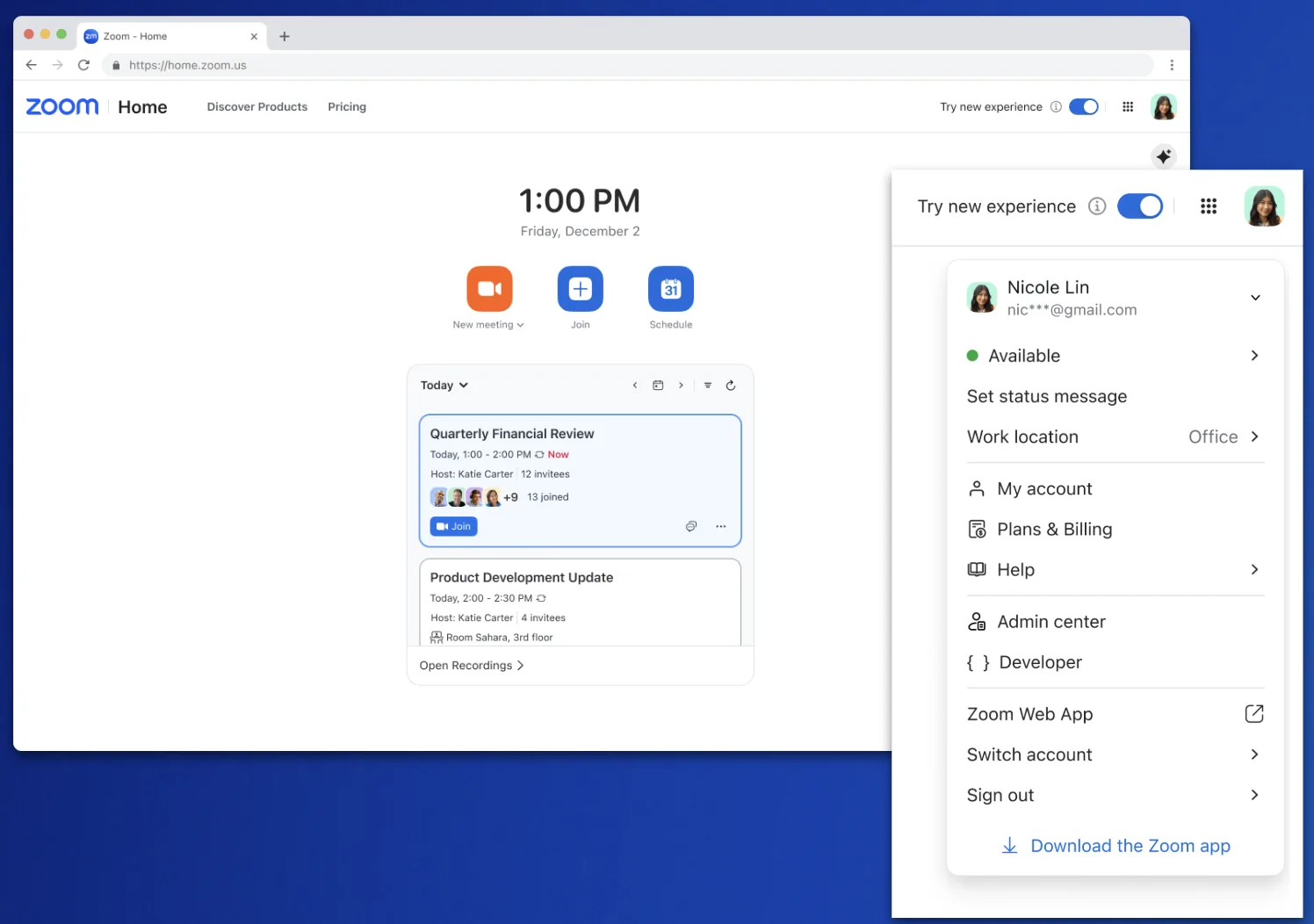Click the +9 participants avatars group
This screenshot has width=1314, height=924.
point(474,497)
